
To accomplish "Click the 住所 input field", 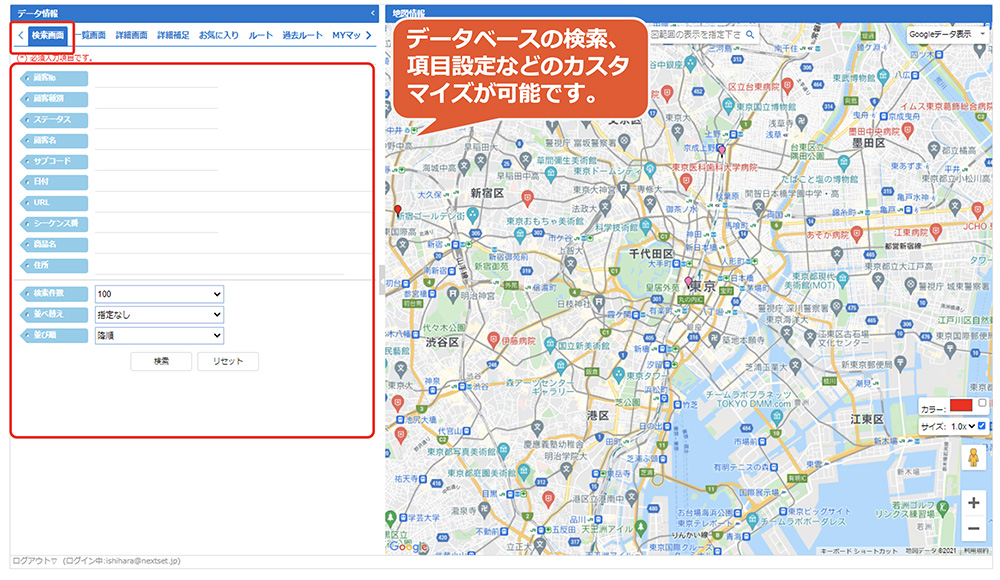I will (x=220, y=265).
